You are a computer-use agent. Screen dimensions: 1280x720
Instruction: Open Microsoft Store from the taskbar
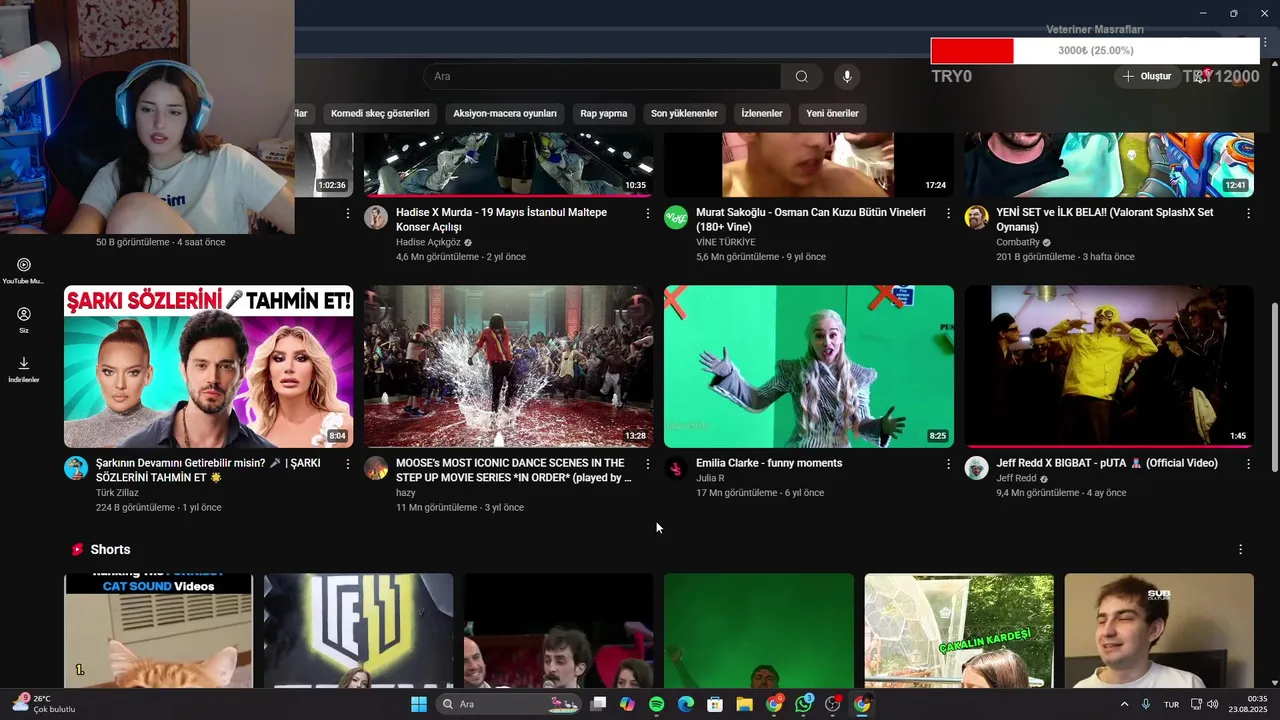[715, 704]
